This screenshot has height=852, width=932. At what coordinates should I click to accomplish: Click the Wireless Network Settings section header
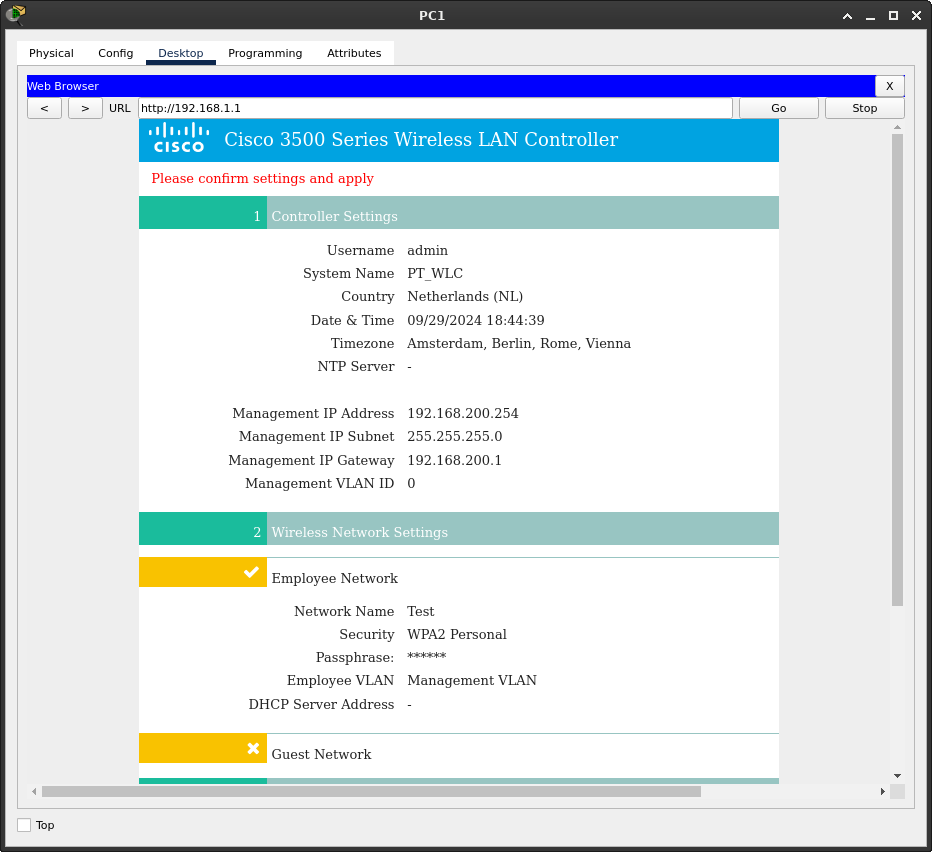tap(359, 532)
